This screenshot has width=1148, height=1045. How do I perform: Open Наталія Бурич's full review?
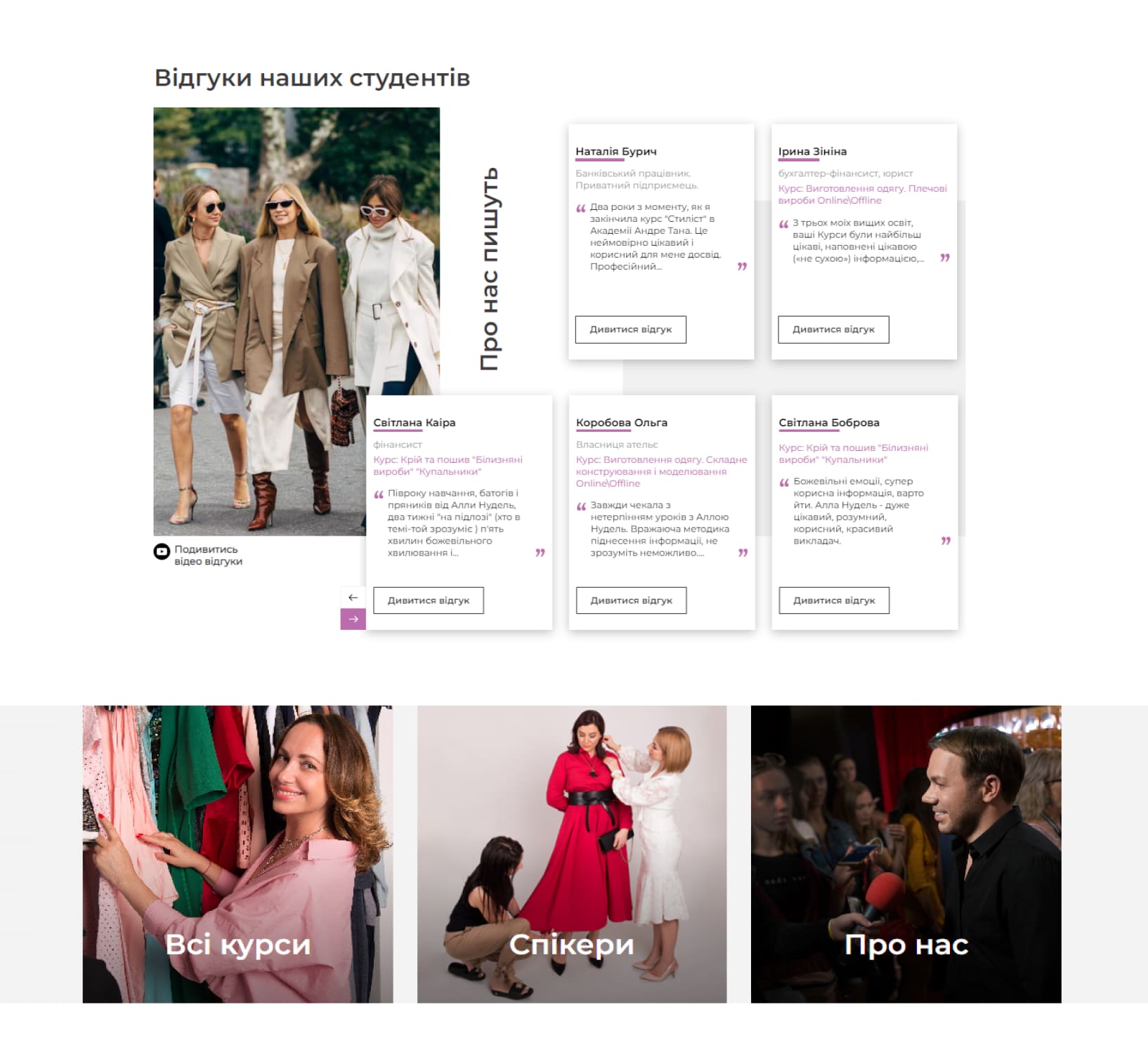pos(630,329)
